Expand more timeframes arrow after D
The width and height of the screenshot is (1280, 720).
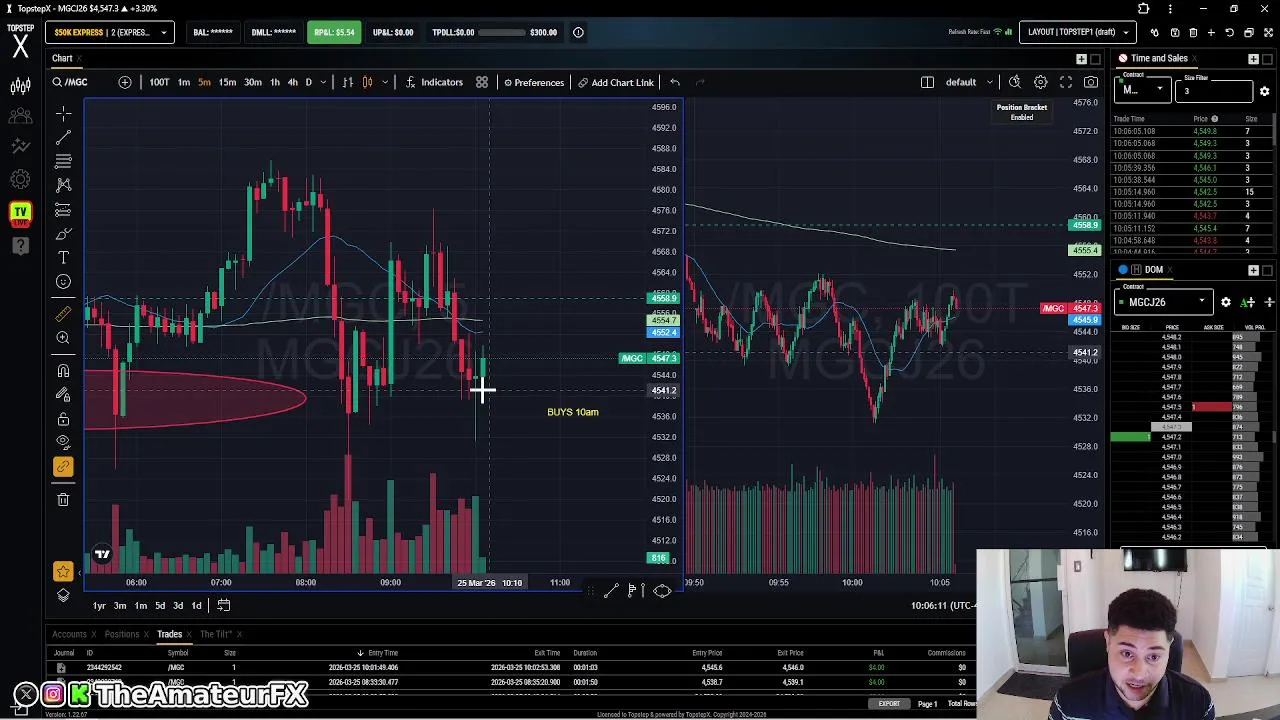(323, 82)
